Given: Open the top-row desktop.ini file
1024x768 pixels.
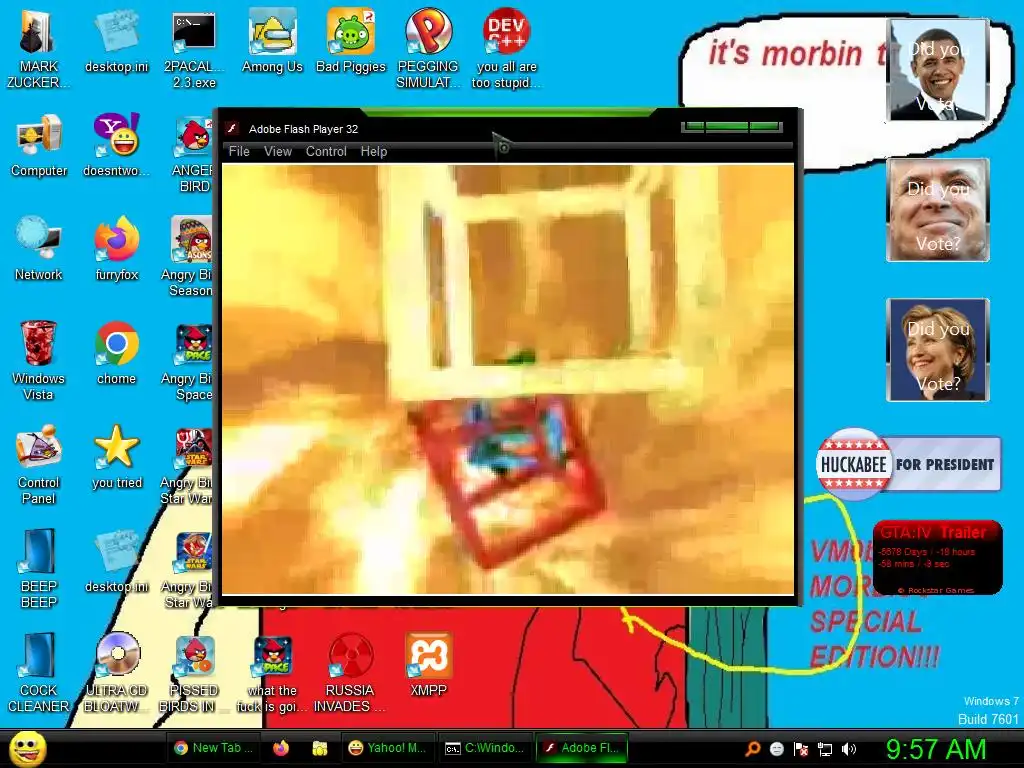Looking at the screenshot, I should 116,42.
